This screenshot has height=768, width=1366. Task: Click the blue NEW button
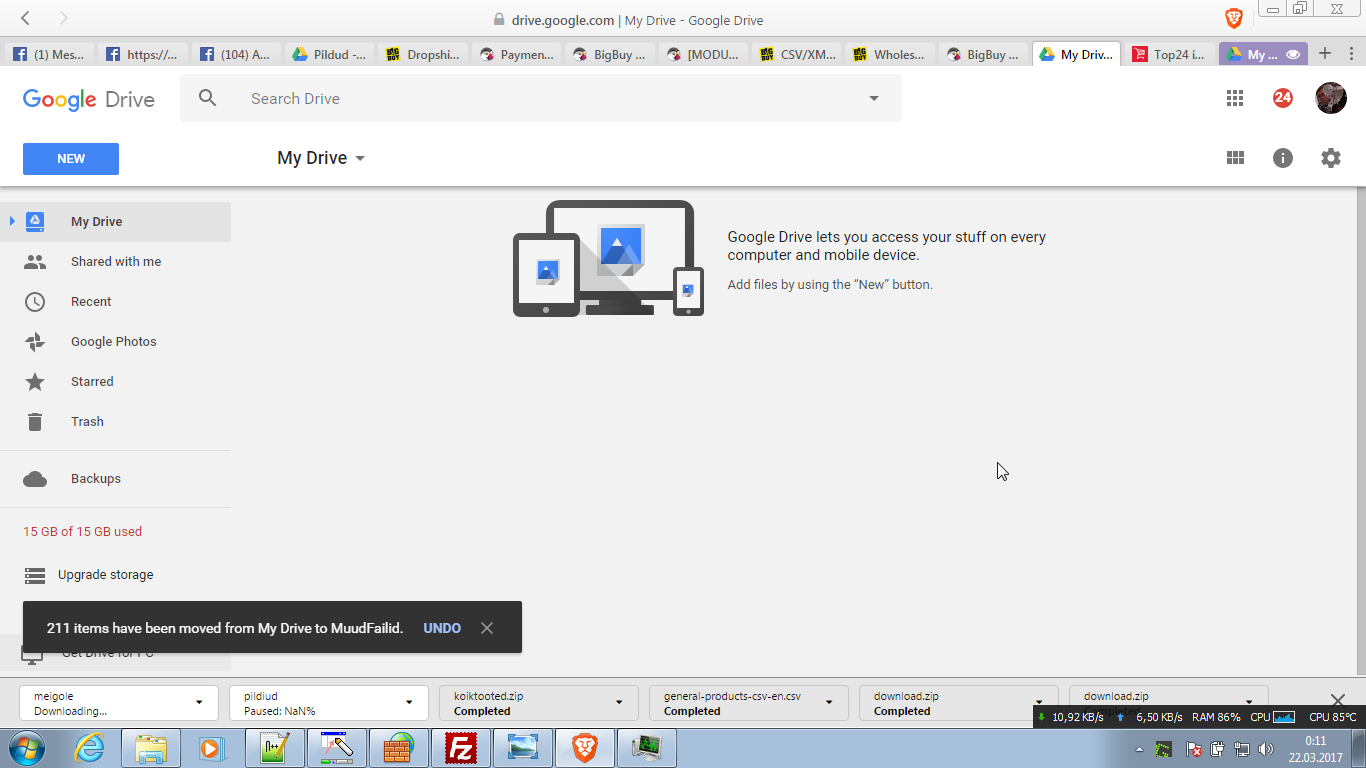pyautogui.click(x=71, y=159)
